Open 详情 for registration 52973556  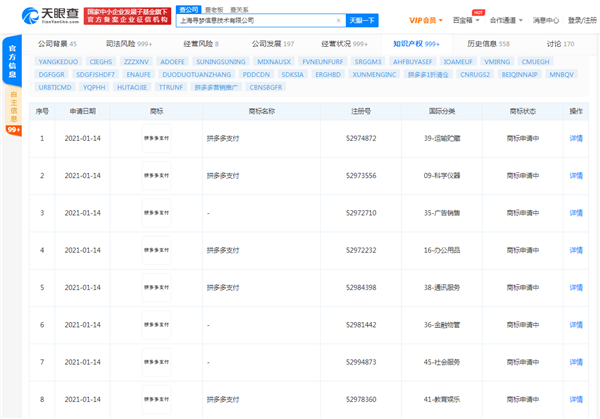click(575, 176)
